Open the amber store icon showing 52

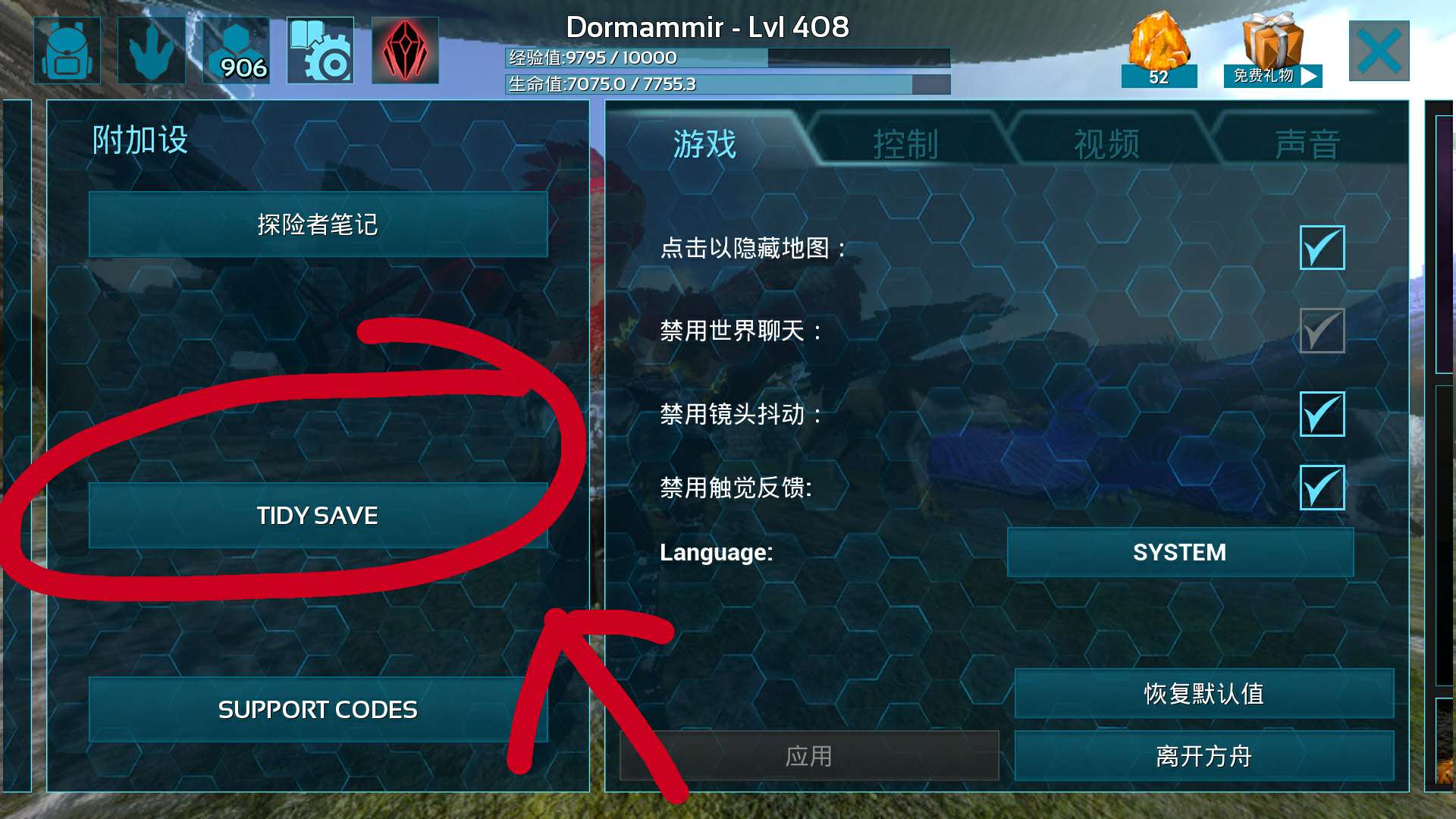[1159, 49]
